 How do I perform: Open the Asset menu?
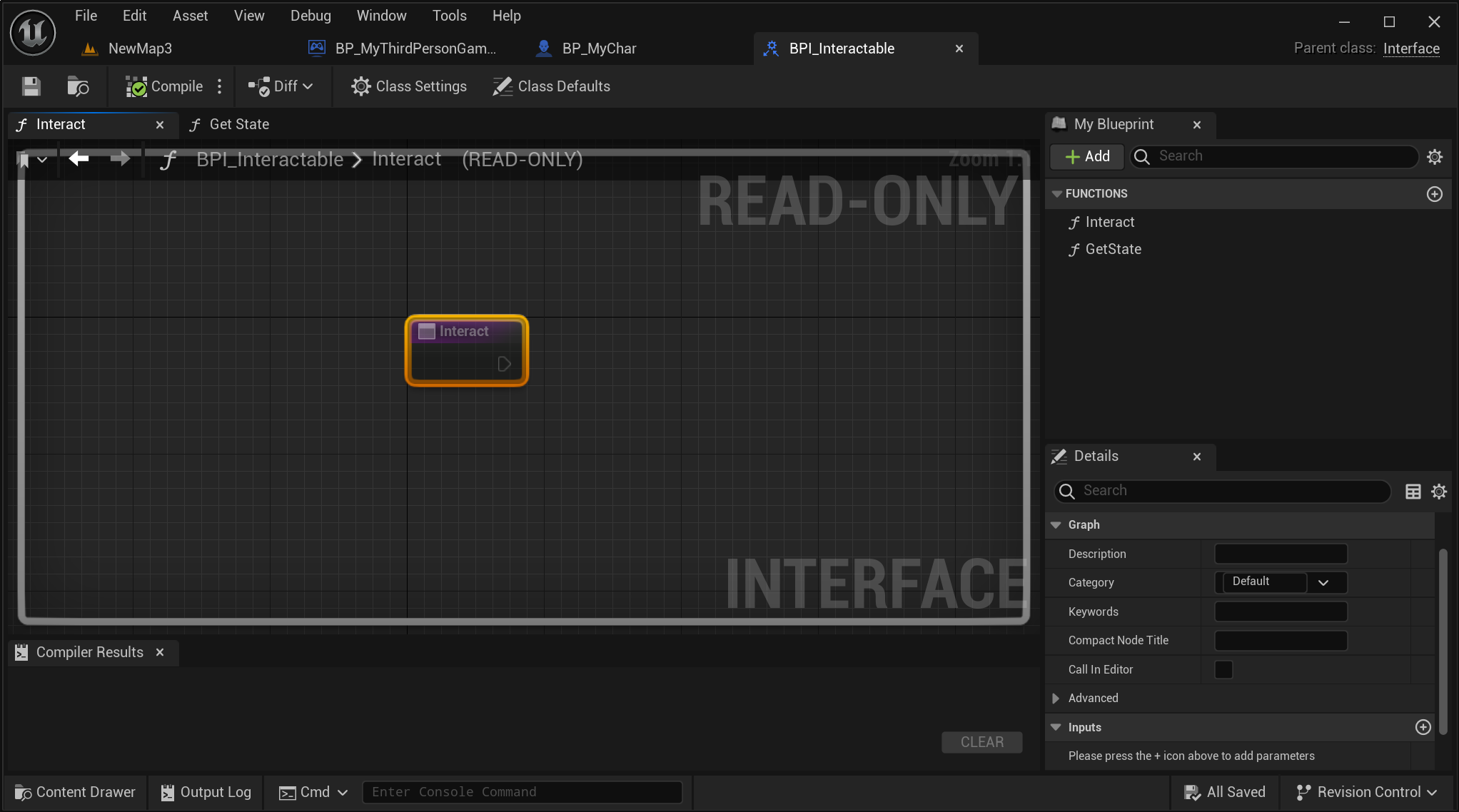pyautogui.click(x=190, y=15)
